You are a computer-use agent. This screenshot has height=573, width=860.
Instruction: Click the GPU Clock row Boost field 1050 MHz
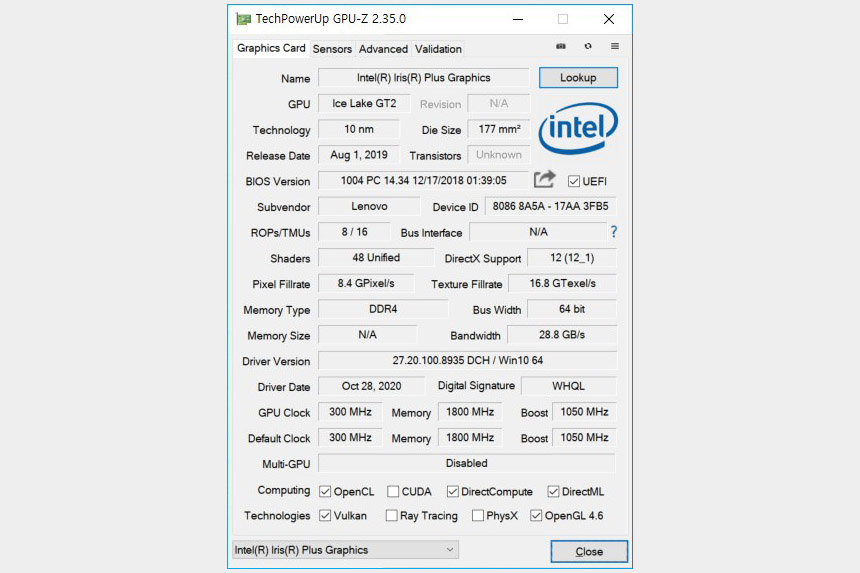coord(584,412)
